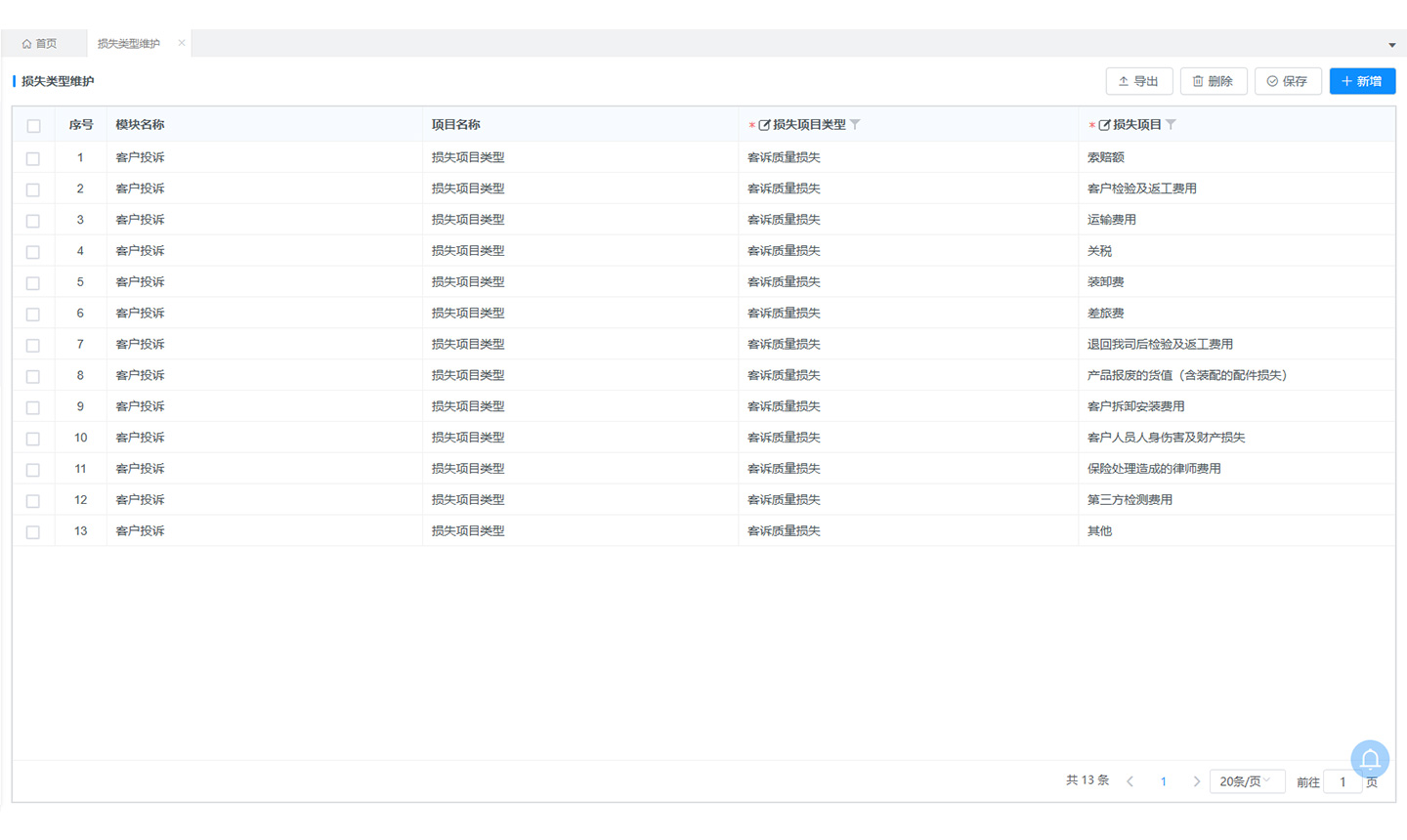Click the notification bell icon
This screenshot has height=840, width=1407.
tap(1370, 759)
